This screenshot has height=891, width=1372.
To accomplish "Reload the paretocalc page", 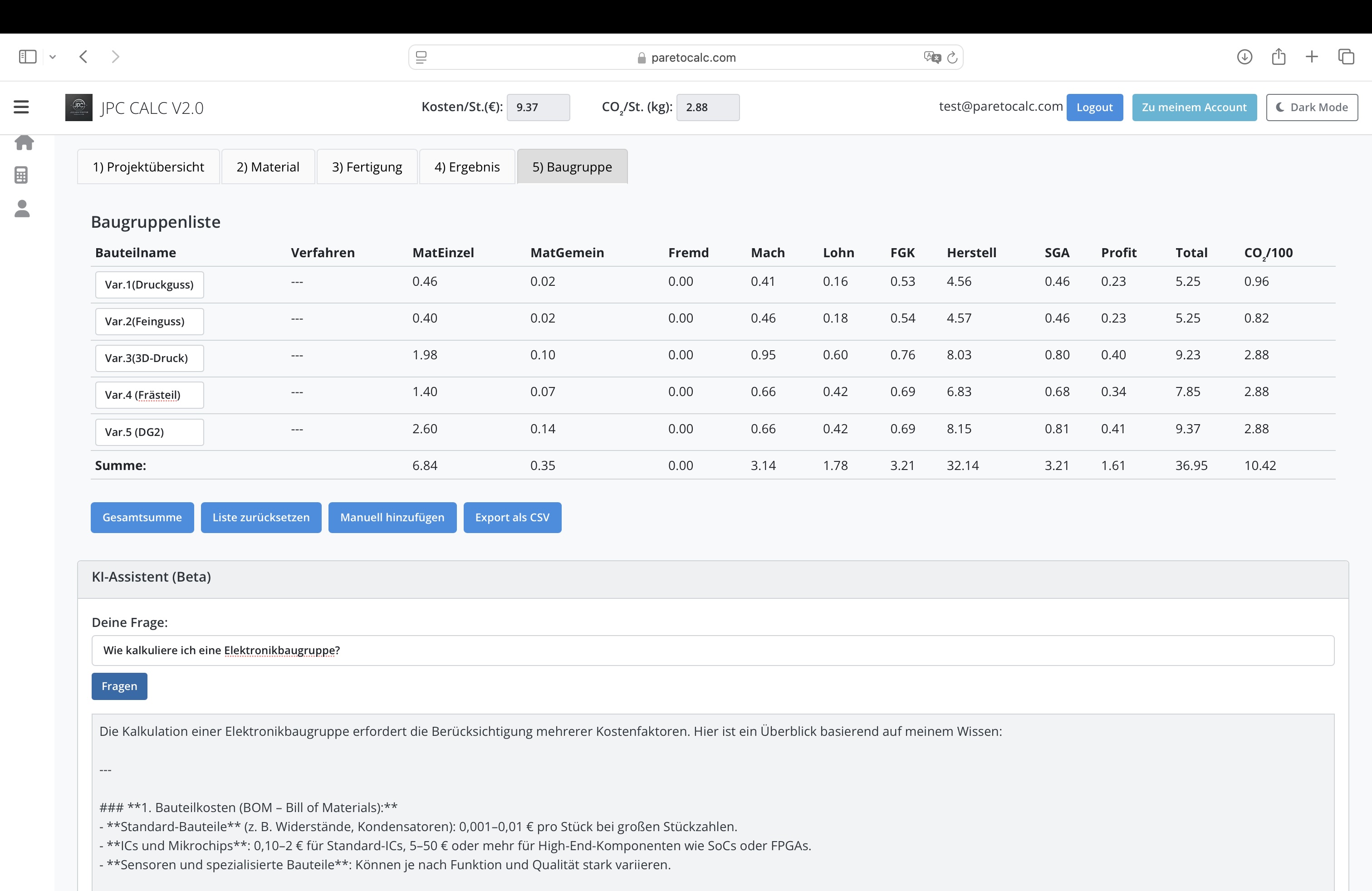I will (x=952, y=57).
